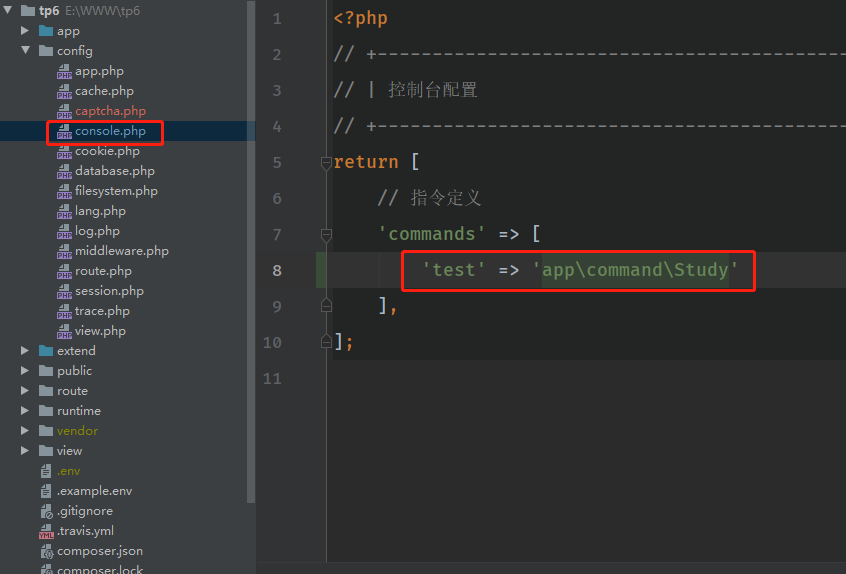Select captcha.php in the project tree
This screenshot has height=574, width=846.
point(110,111)
